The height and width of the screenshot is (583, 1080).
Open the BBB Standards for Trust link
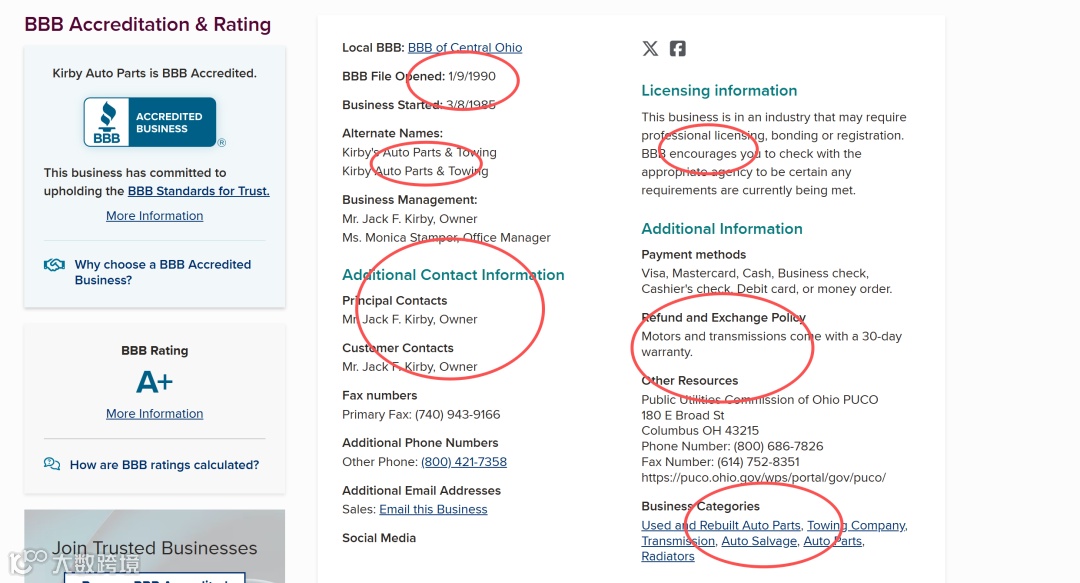point(199,191)
